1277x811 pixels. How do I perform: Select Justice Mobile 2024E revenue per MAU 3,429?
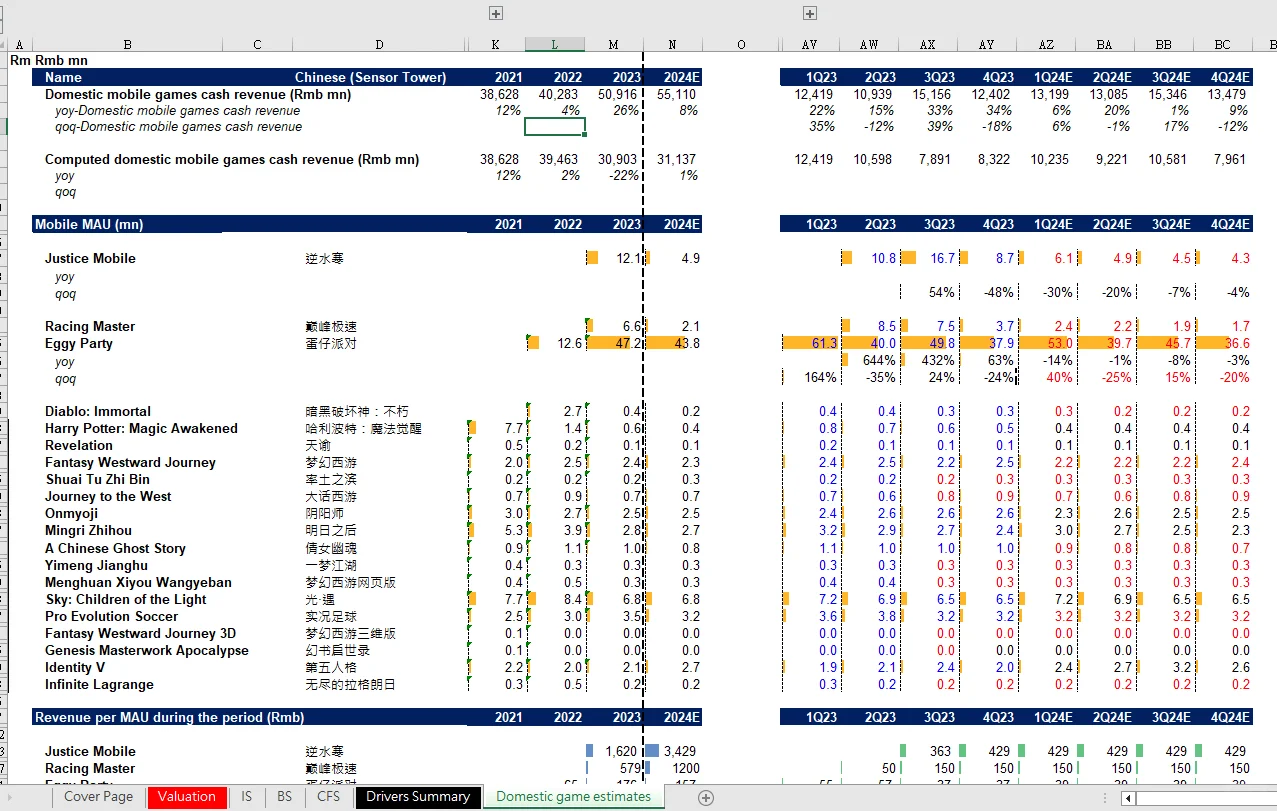click(x=679, y=751)
